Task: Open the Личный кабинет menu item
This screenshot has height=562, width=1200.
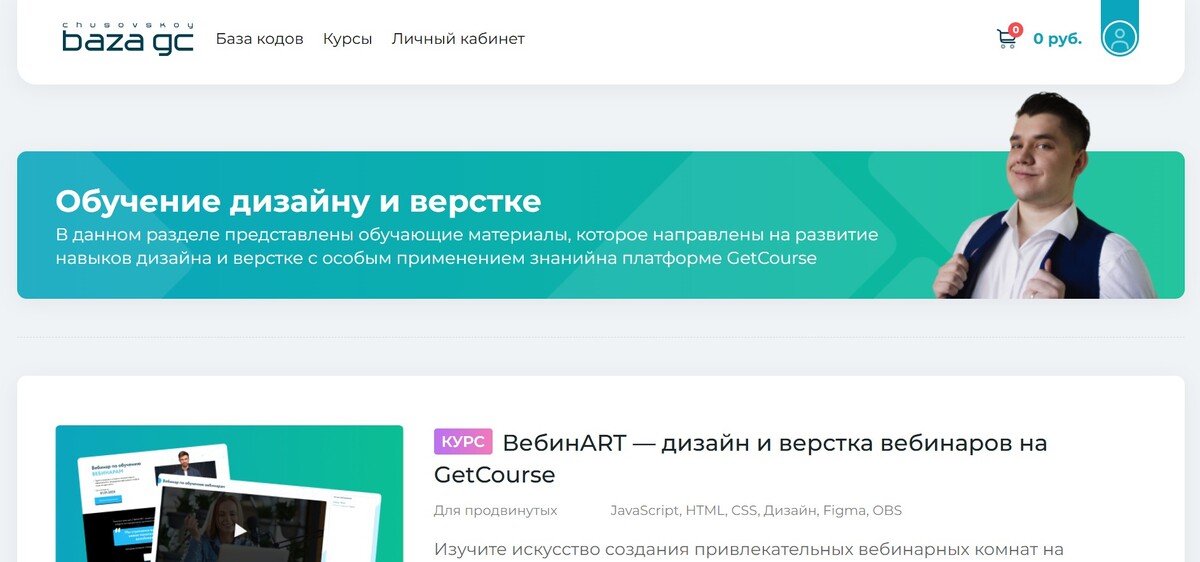Action: pyautogui.click(x=458, y=39)
